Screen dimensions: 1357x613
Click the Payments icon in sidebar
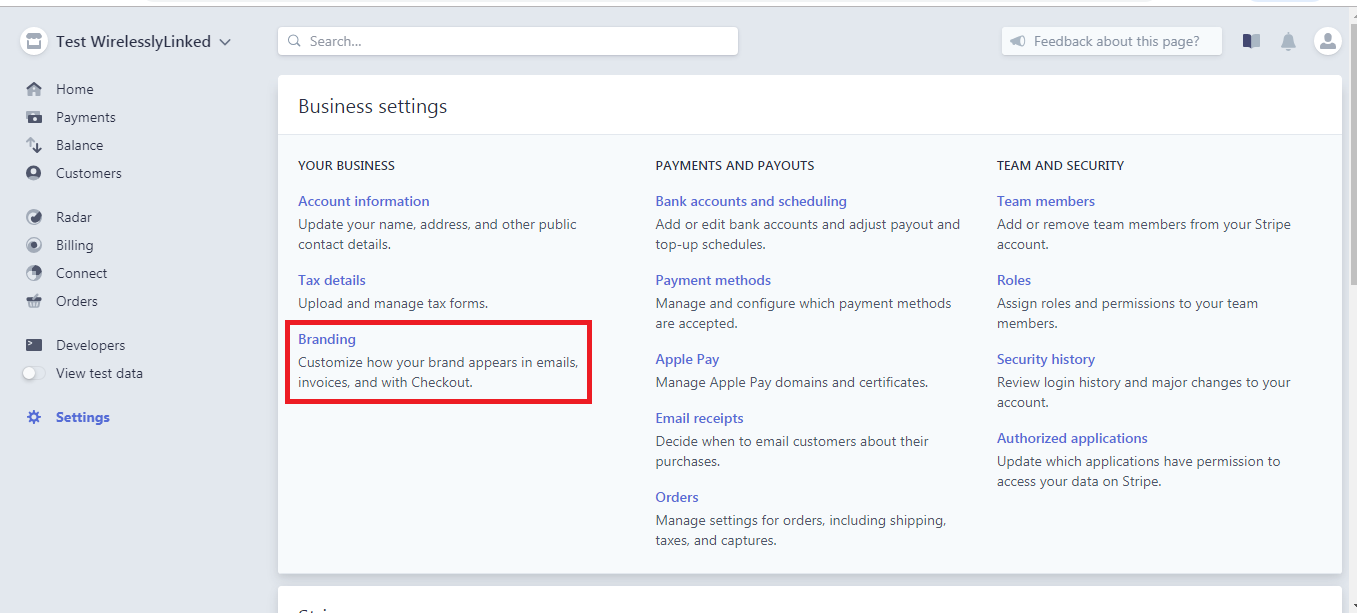34,117
